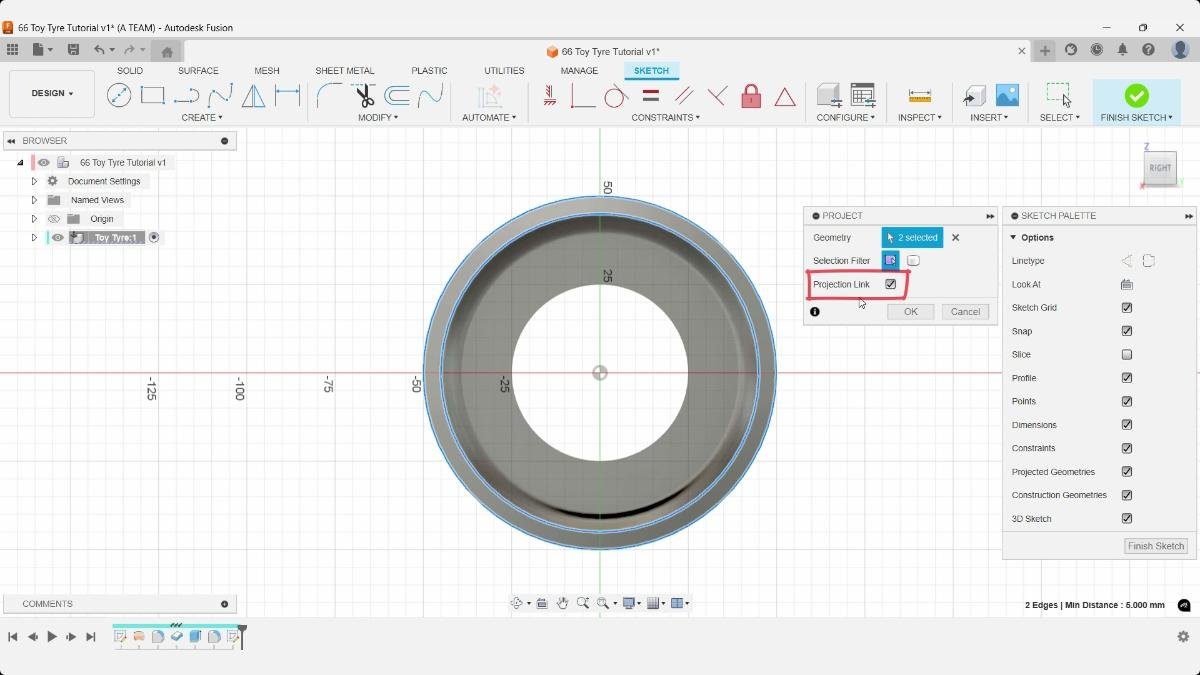The image size is (1200, 675).
Task: Apply the Fix/Unfix lock constraint
Action: tap(751, 96)
